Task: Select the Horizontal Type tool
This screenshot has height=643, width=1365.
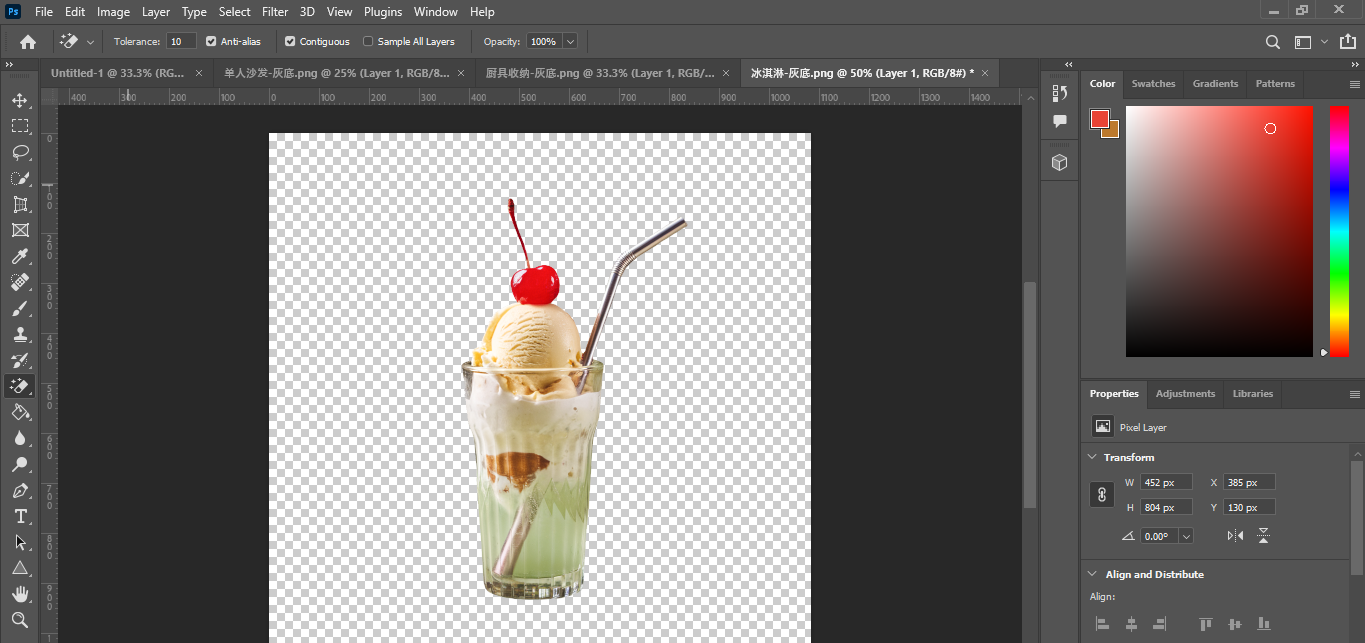Action: coord(20,516)
